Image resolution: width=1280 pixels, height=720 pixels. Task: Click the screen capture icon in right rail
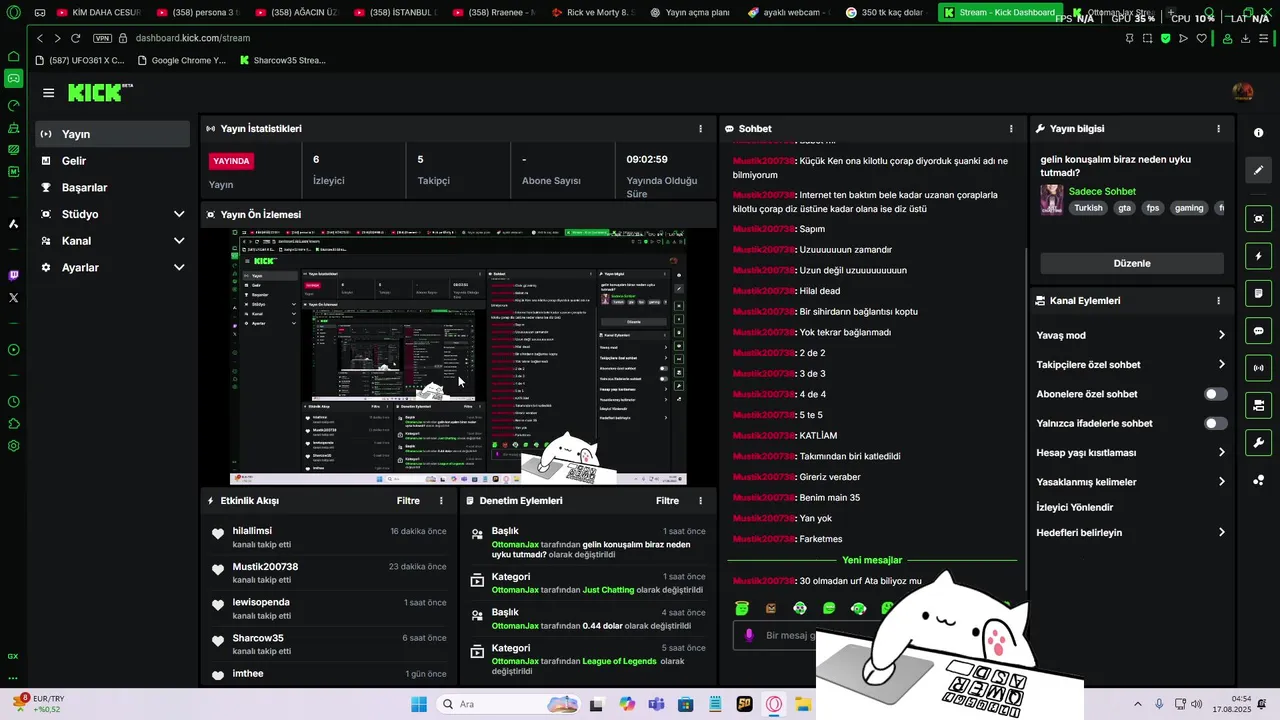(1258, 219)
